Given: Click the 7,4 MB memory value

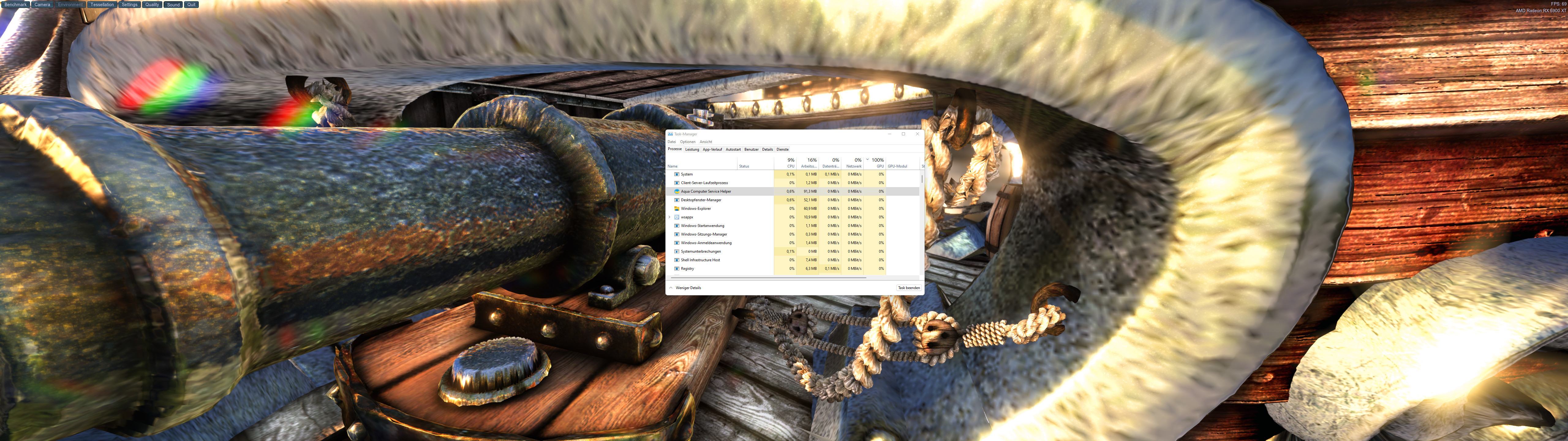Looking at the screenshot, I should point(811,259).
